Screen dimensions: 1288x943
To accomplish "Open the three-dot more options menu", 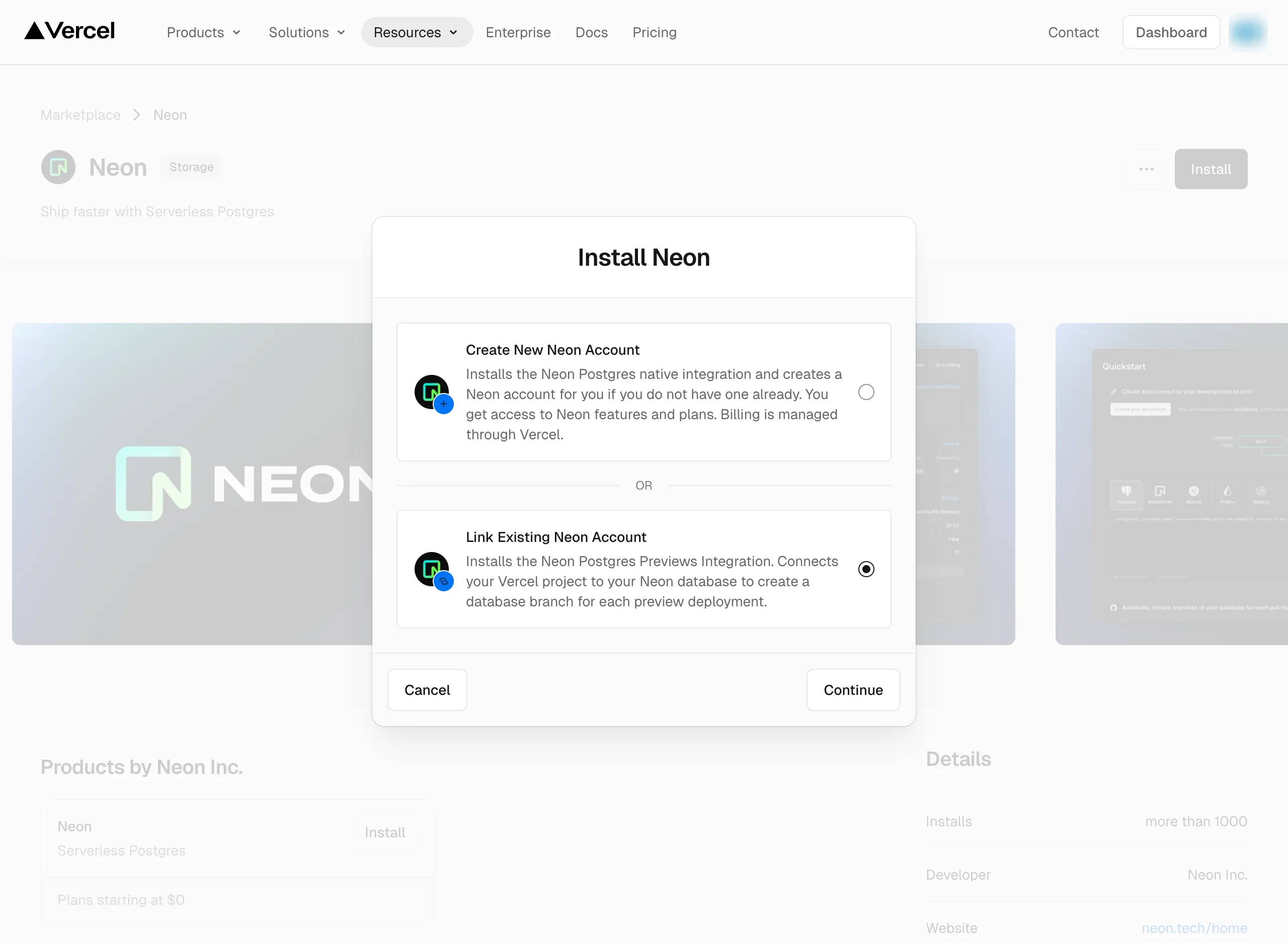I will pyautogui.click(x=1147, y=169).
